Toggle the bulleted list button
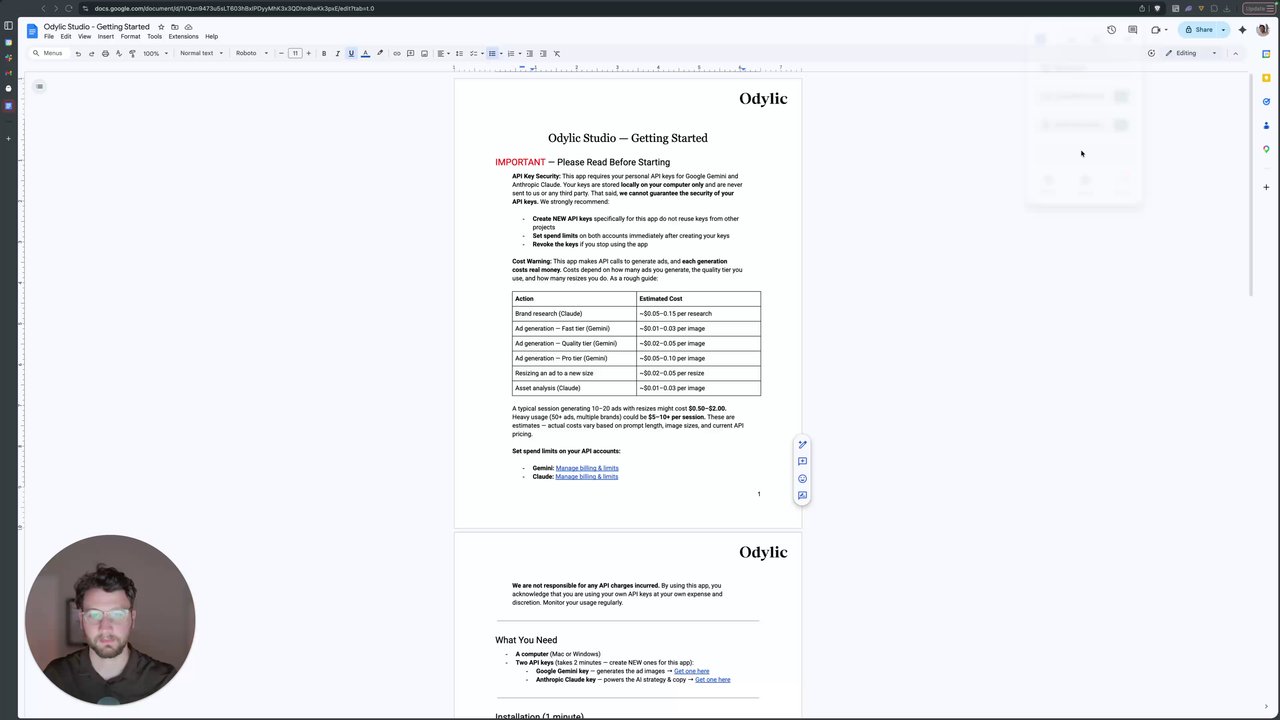Screen dimensions: 1280x720 [x=492, y=53]
